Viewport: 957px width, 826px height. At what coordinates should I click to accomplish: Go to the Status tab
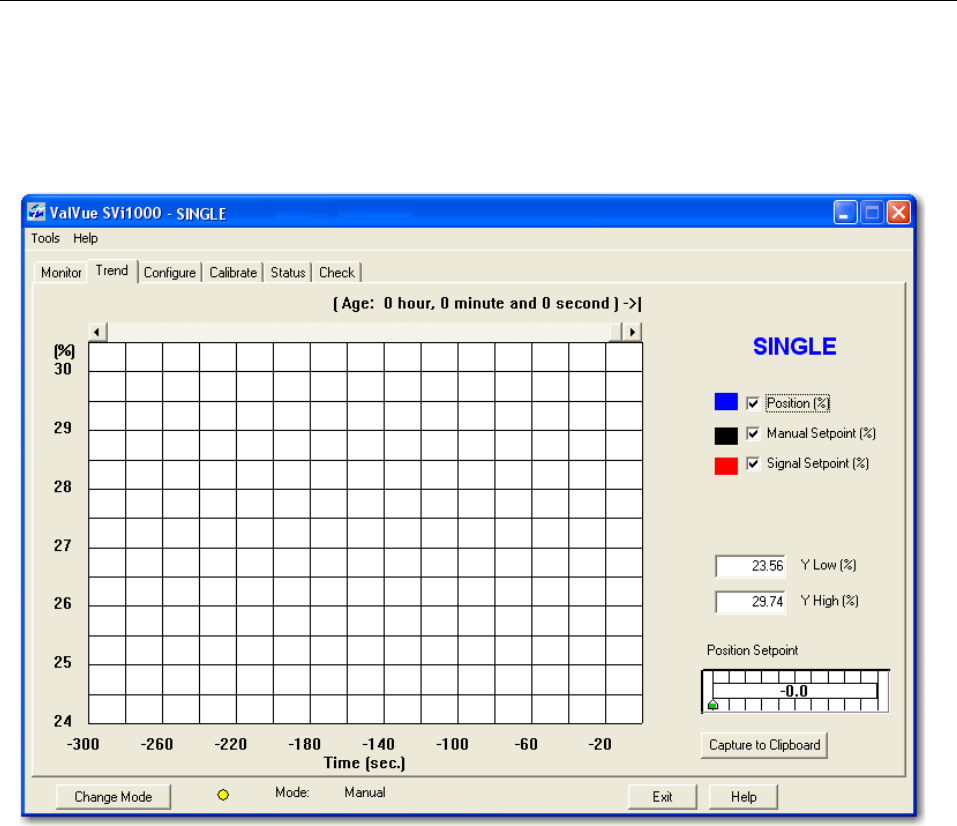click(x=288, y=272)
